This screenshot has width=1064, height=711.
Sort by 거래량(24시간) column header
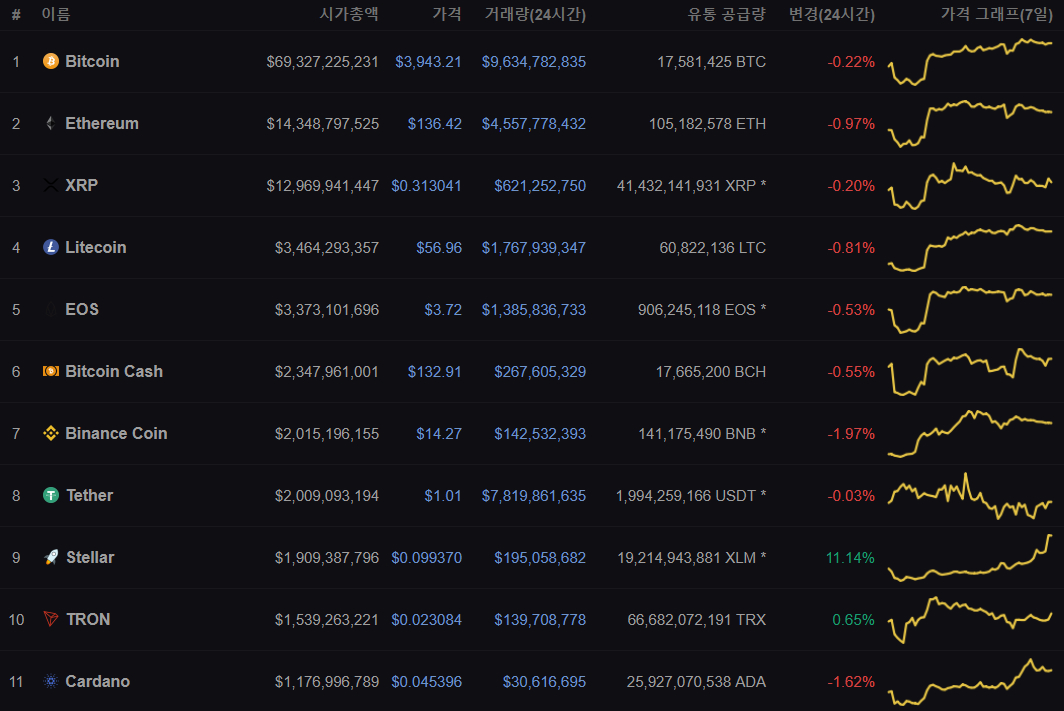(x=535, y=14)
